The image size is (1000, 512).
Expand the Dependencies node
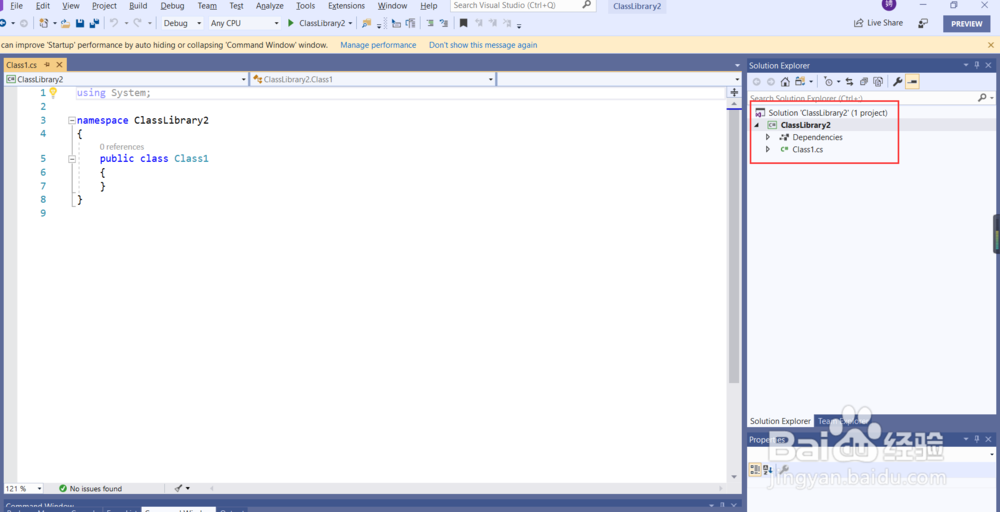click(768, 137)
